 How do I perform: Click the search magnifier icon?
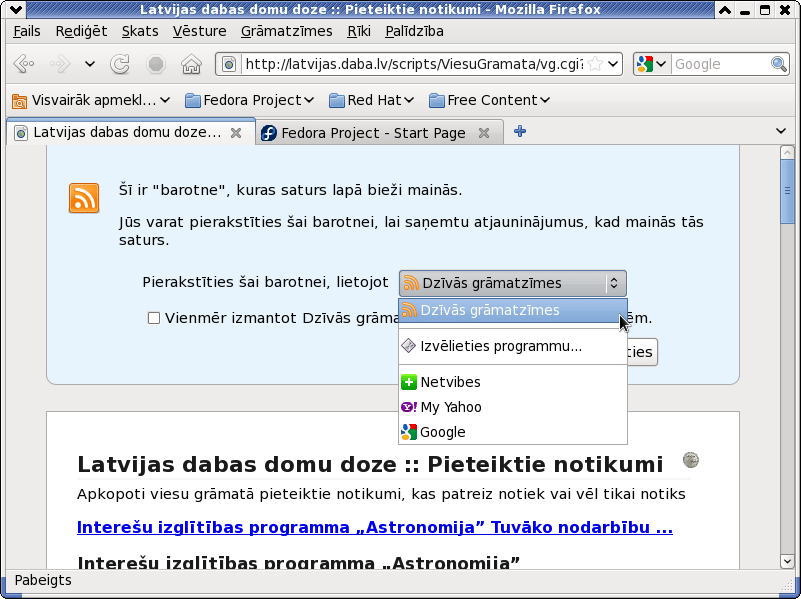[779, 64]
